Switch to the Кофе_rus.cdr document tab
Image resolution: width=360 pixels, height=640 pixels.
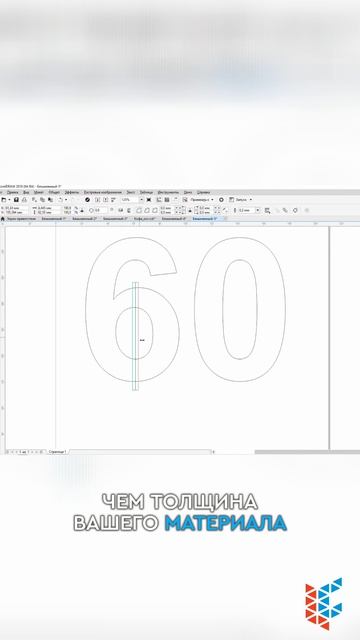[x=144, y=219]
